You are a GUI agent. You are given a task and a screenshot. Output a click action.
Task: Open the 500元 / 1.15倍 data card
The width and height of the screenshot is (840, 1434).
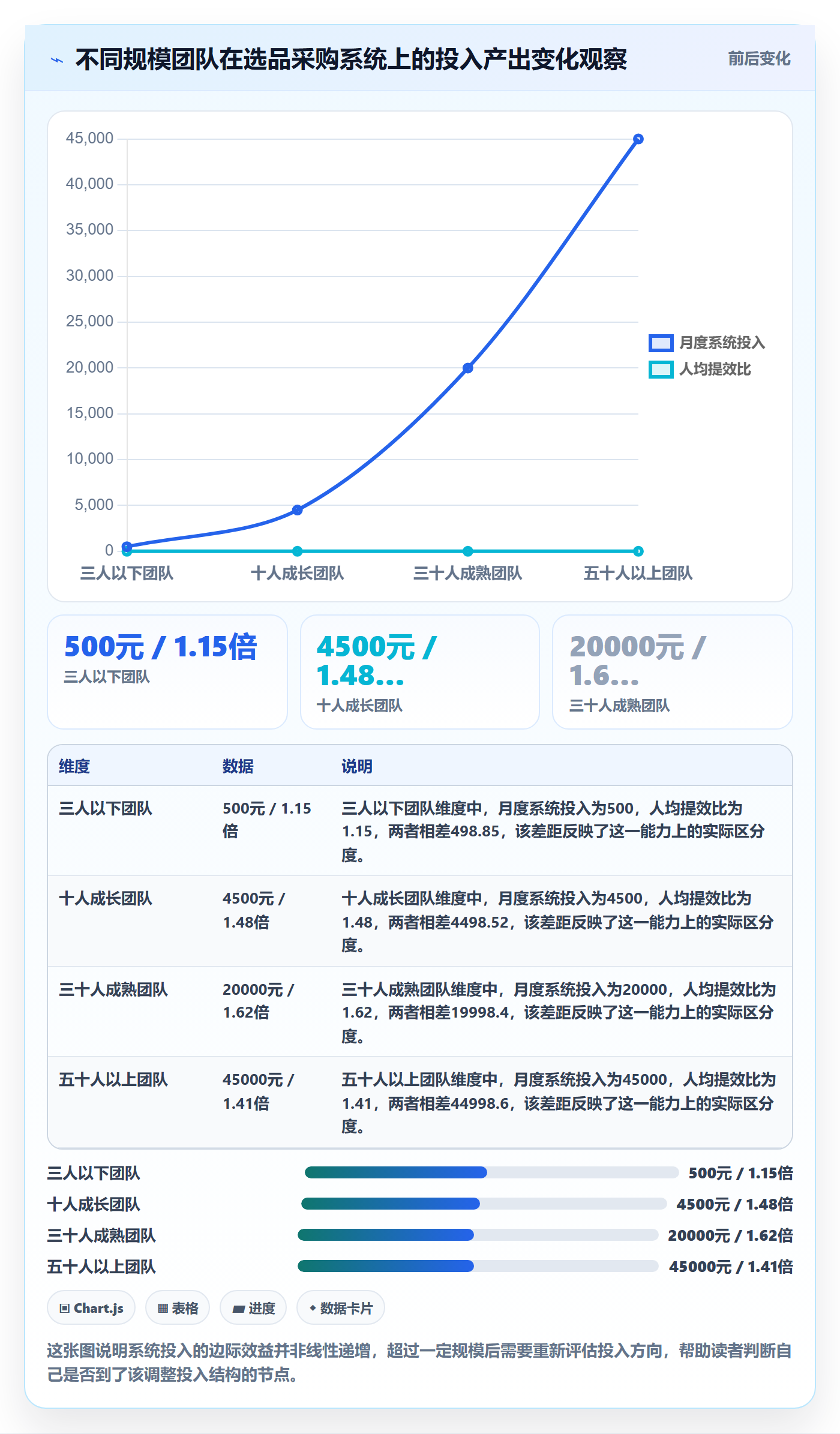167,672
